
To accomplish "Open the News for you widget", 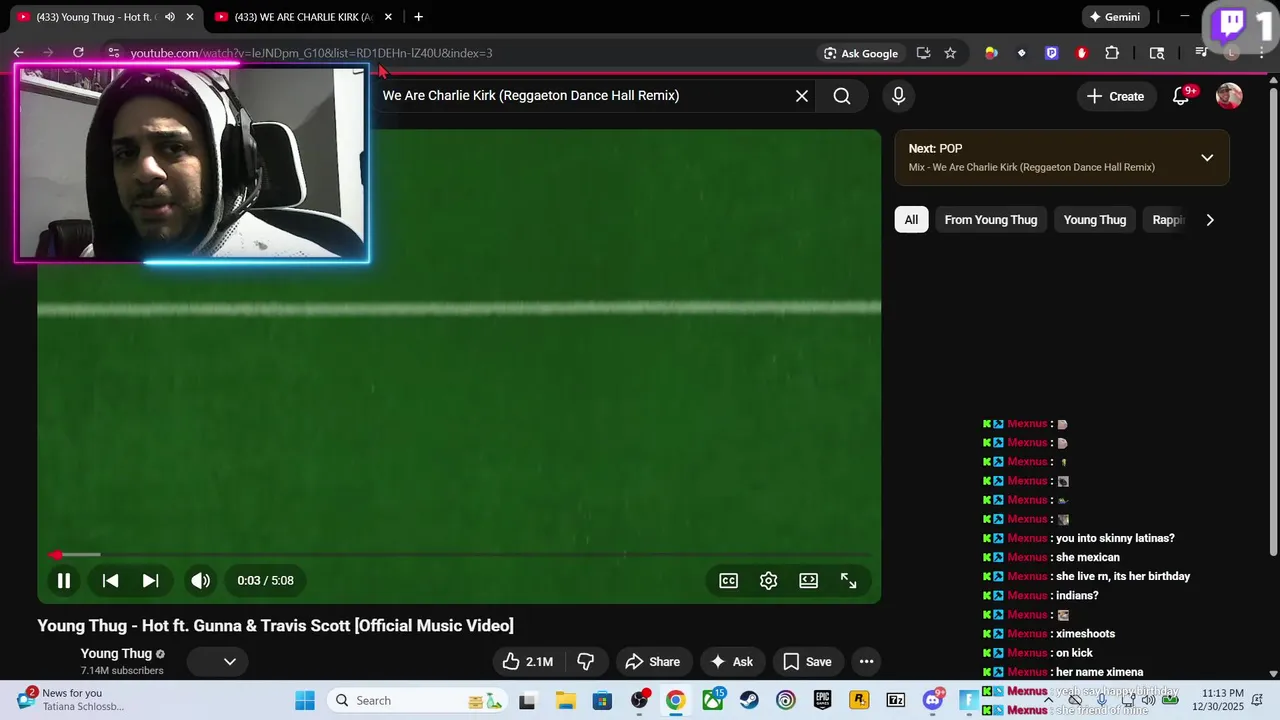I will click(70, 699).
